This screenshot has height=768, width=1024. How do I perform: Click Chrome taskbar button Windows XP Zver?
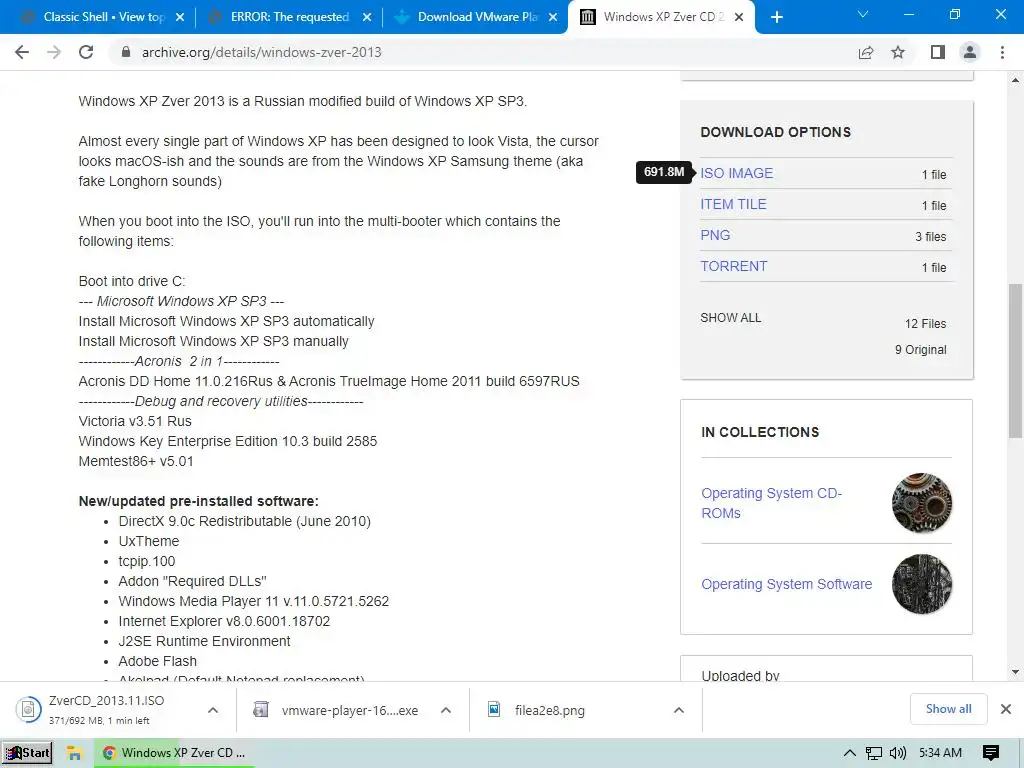coord(174,753)
